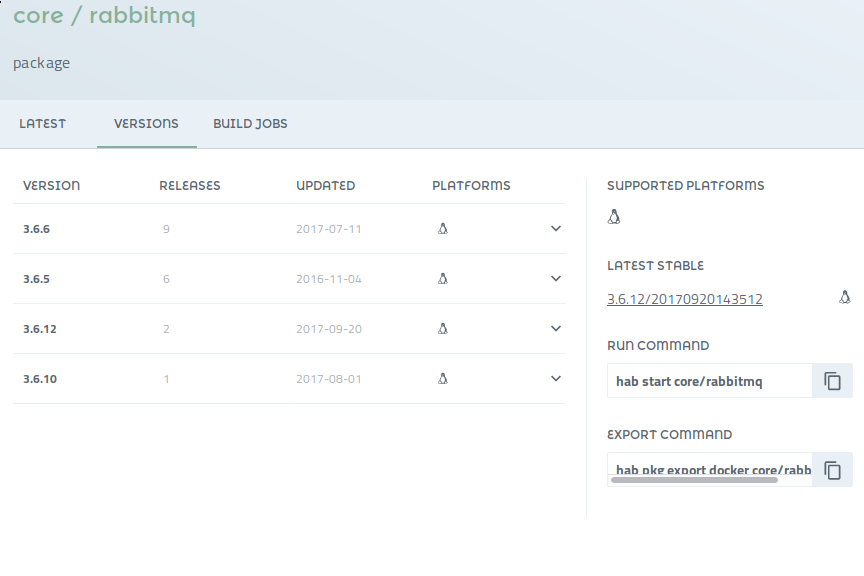Click the hab pkg export docker field
The height and width of the screenshot is (576, 864).
coord(710,467)
